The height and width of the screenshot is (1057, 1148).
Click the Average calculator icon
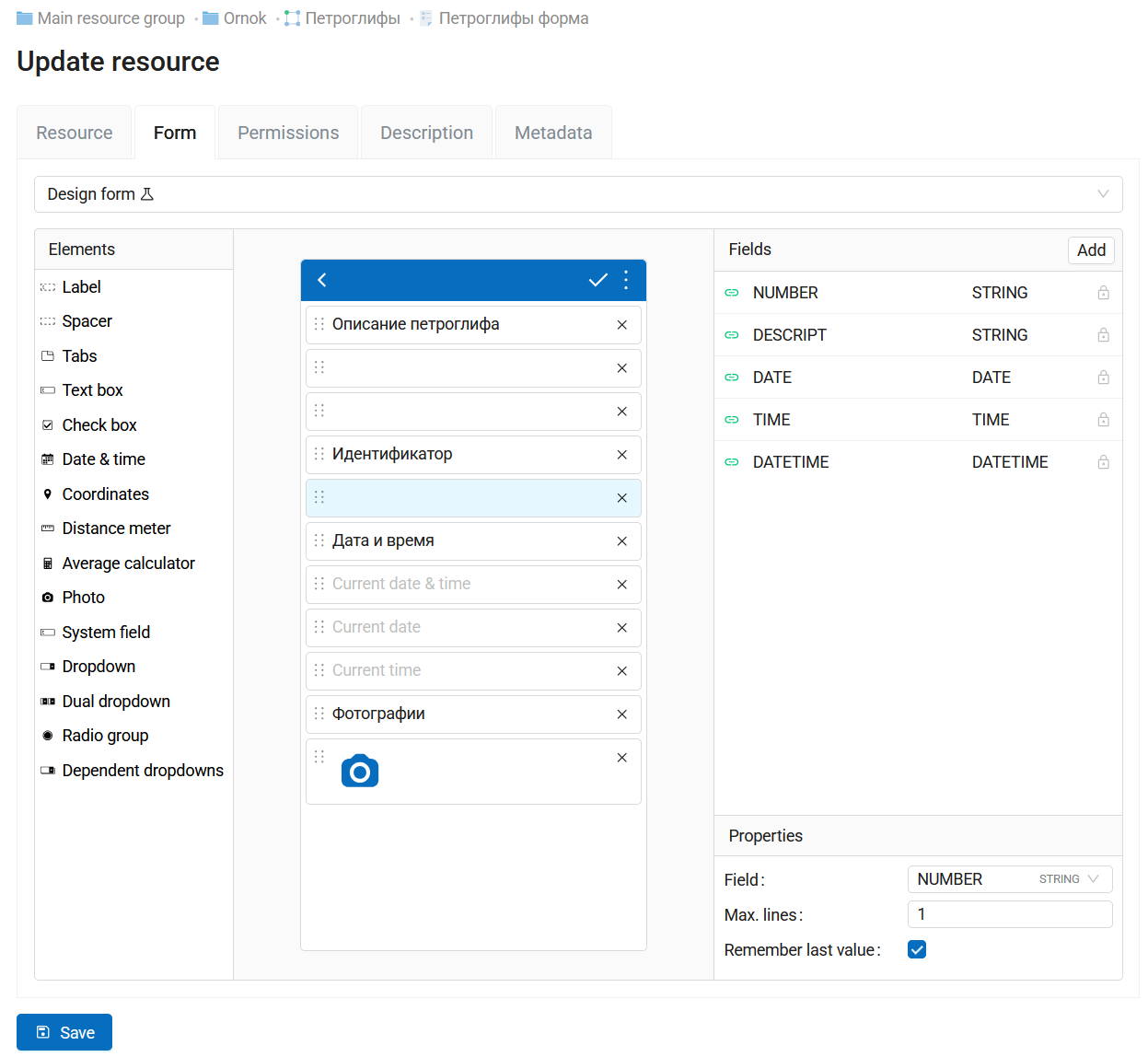(x=48, y=563)
